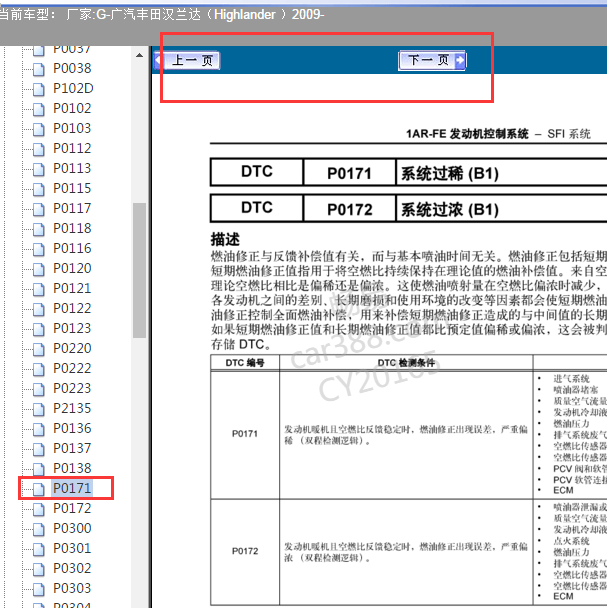Image resolution: width=607 pixels, height=608 pixels.
Task: Open P0303 fault code page
Action: [x=72, y=588]
